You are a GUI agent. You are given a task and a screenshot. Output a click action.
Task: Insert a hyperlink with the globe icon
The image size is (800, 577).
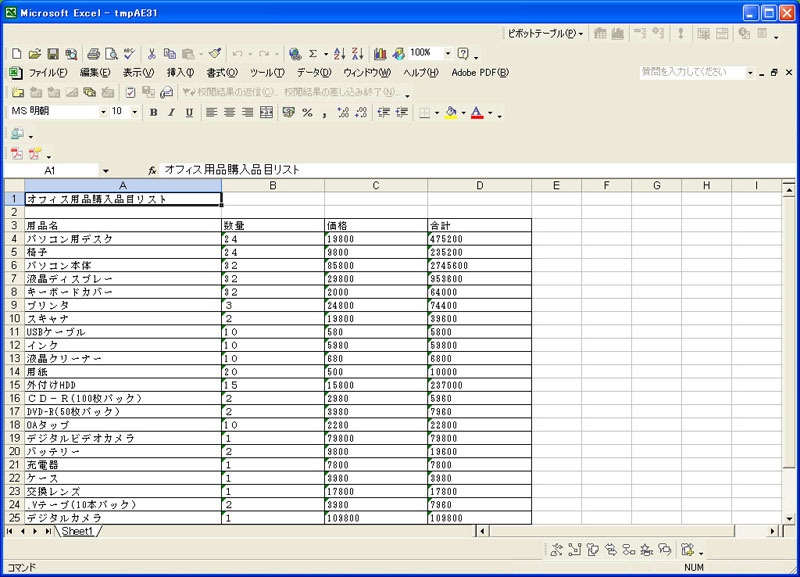click(x=295, y=54)
